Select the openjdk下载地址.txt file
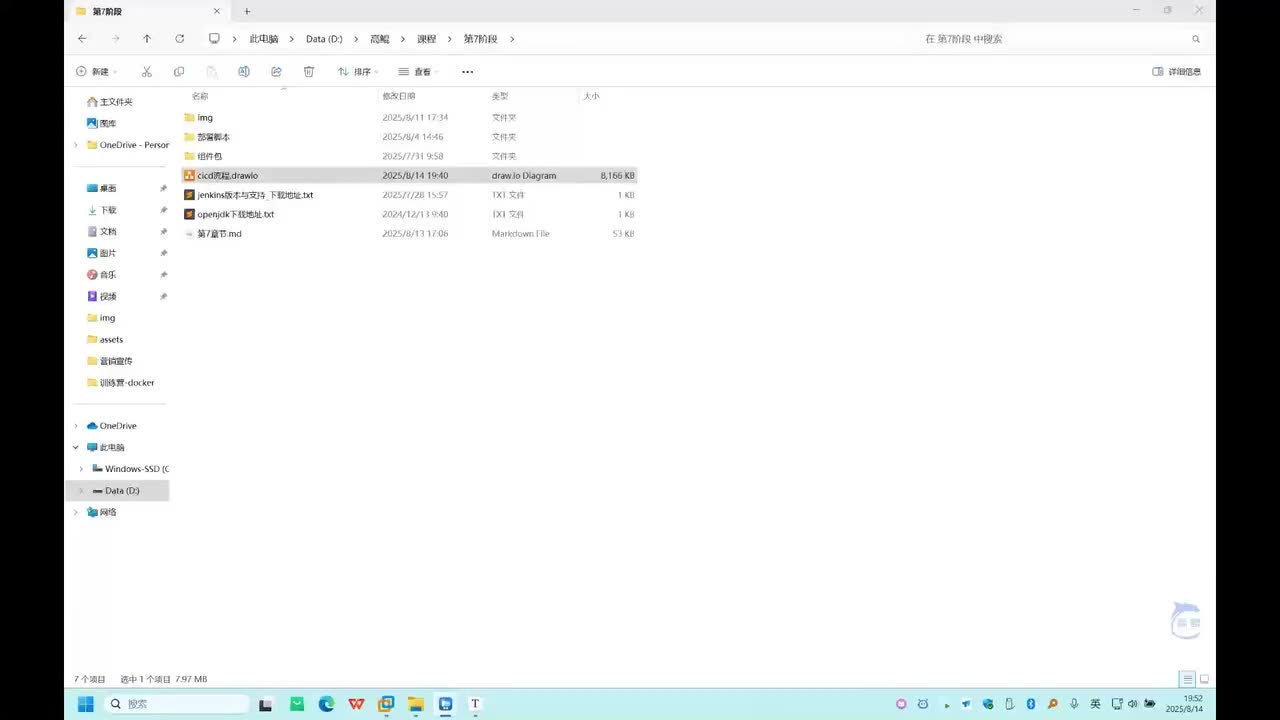Screen dimensions: 1280x720 pyautogui.click(x=235, y=214)
